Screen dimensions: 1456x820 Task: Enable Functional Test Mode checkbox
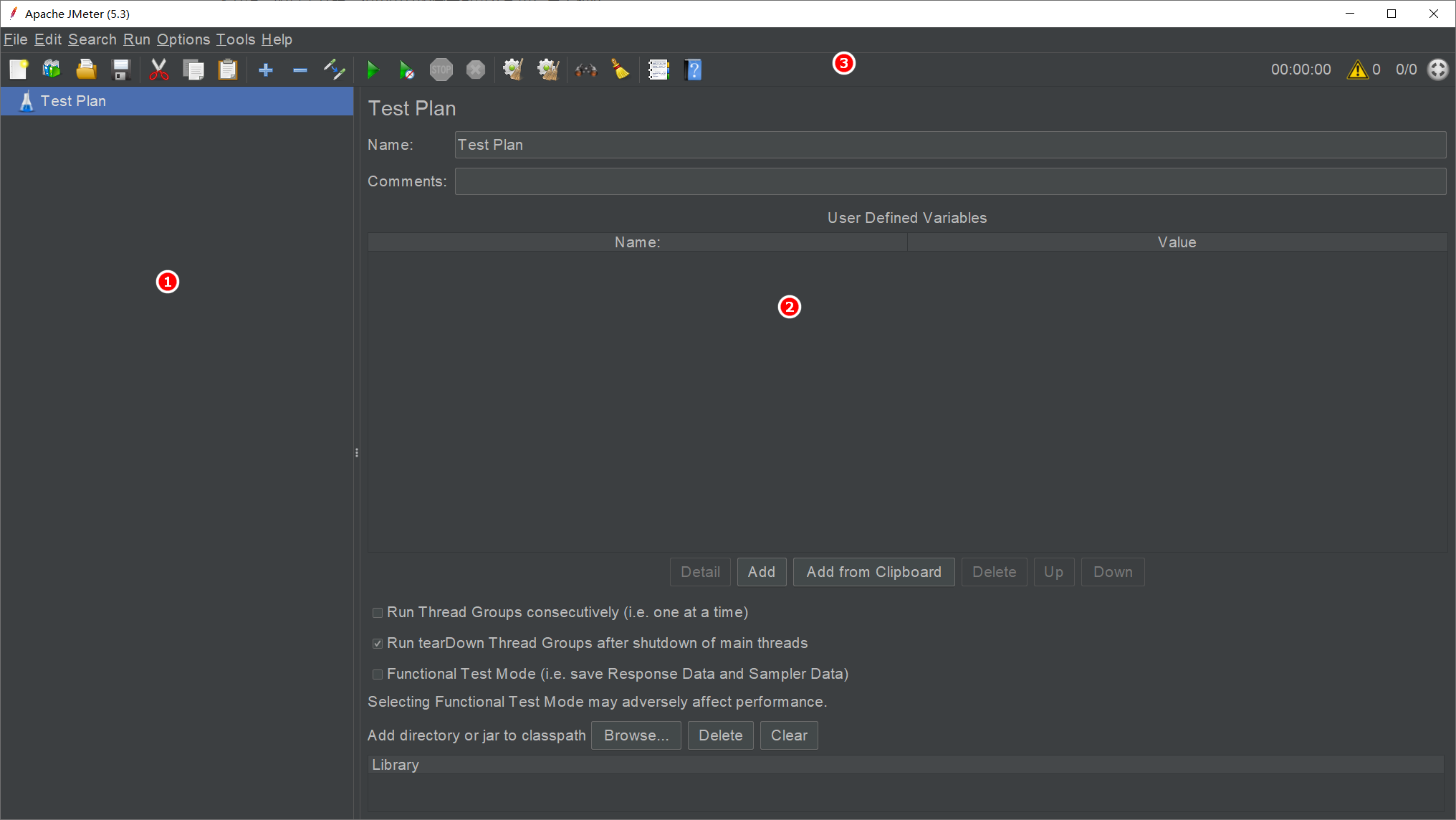(x=378, y=674)
